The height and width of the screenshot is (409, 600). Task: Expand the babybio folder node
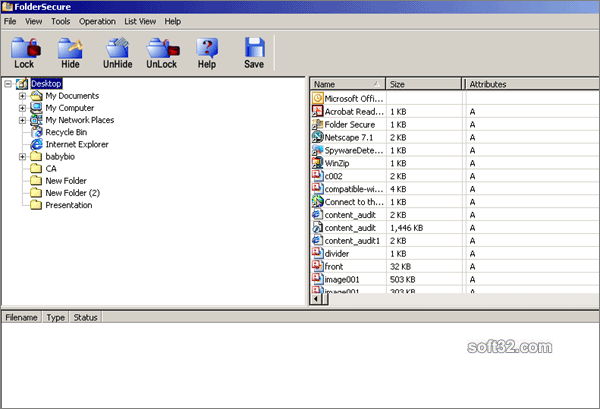(22, 156)
